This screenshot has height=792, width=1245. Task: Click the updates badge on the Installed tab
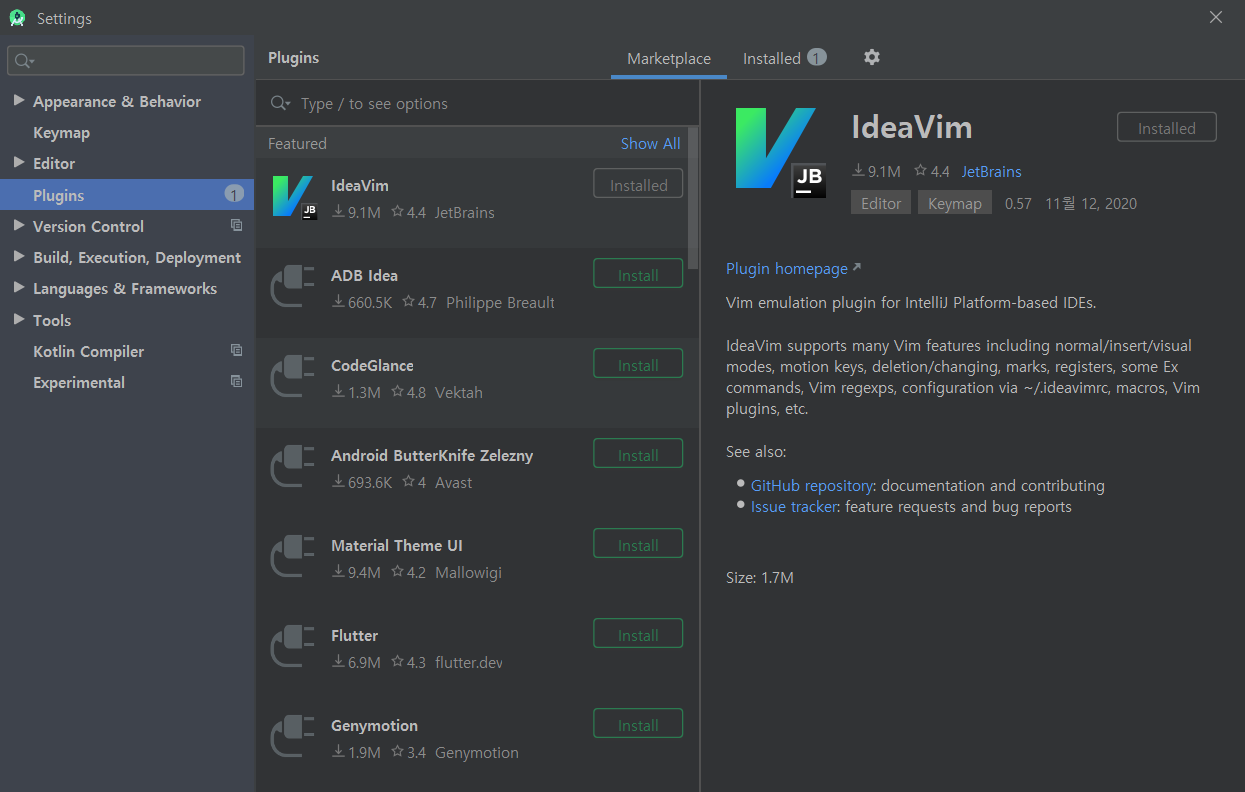click(817, 58)
